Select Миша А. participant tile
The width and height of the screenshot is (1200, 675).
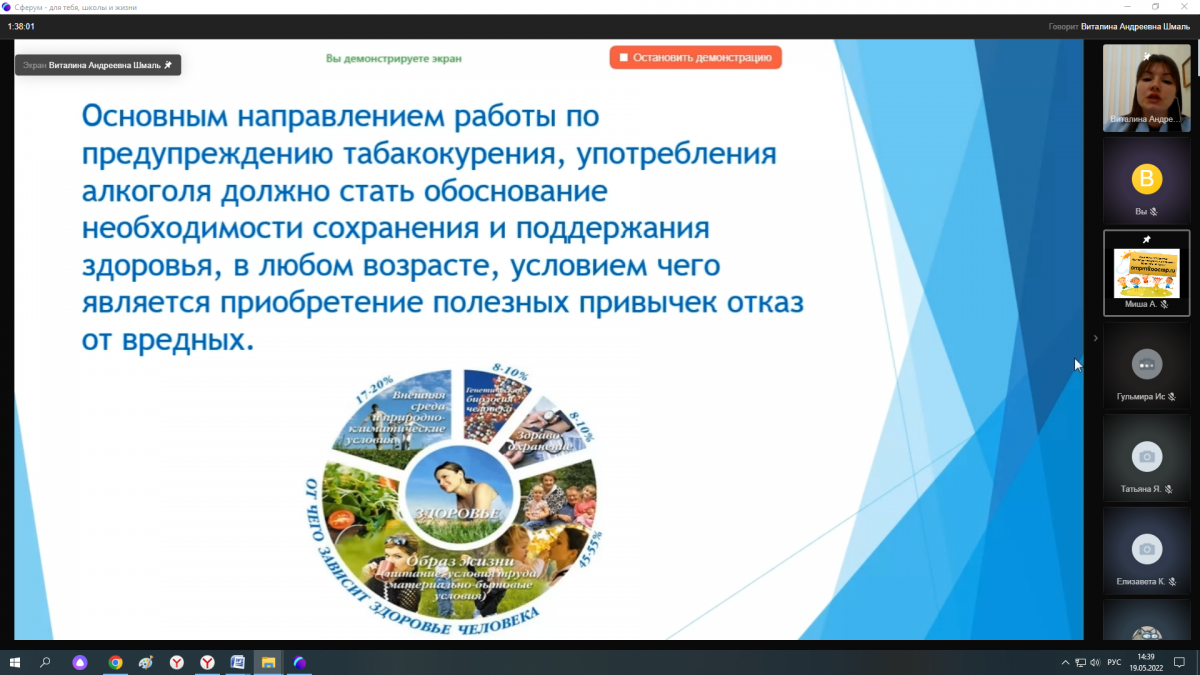click(x=1146, y=272)
